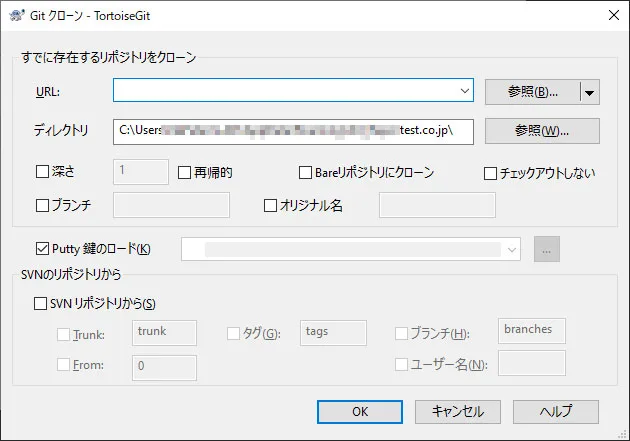Confirm with the OK button
The width and height of the screenshot is (630, 441).
coord(360,412)
